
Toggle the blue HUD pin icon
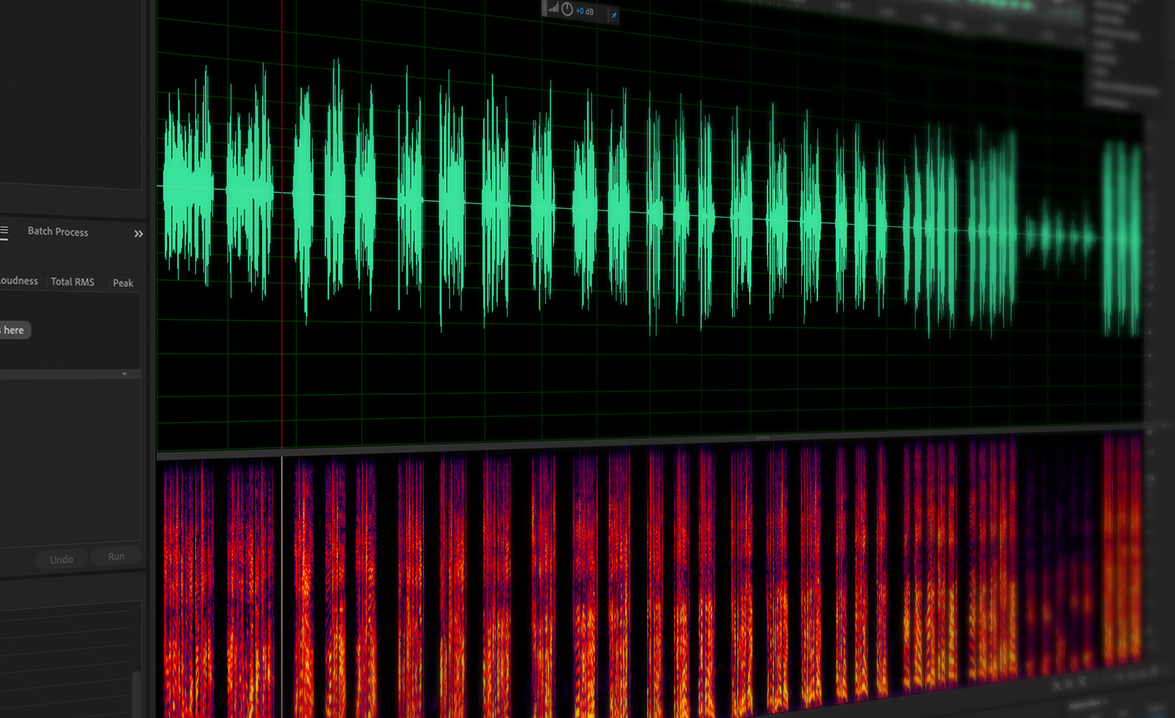tap(614, 15)
